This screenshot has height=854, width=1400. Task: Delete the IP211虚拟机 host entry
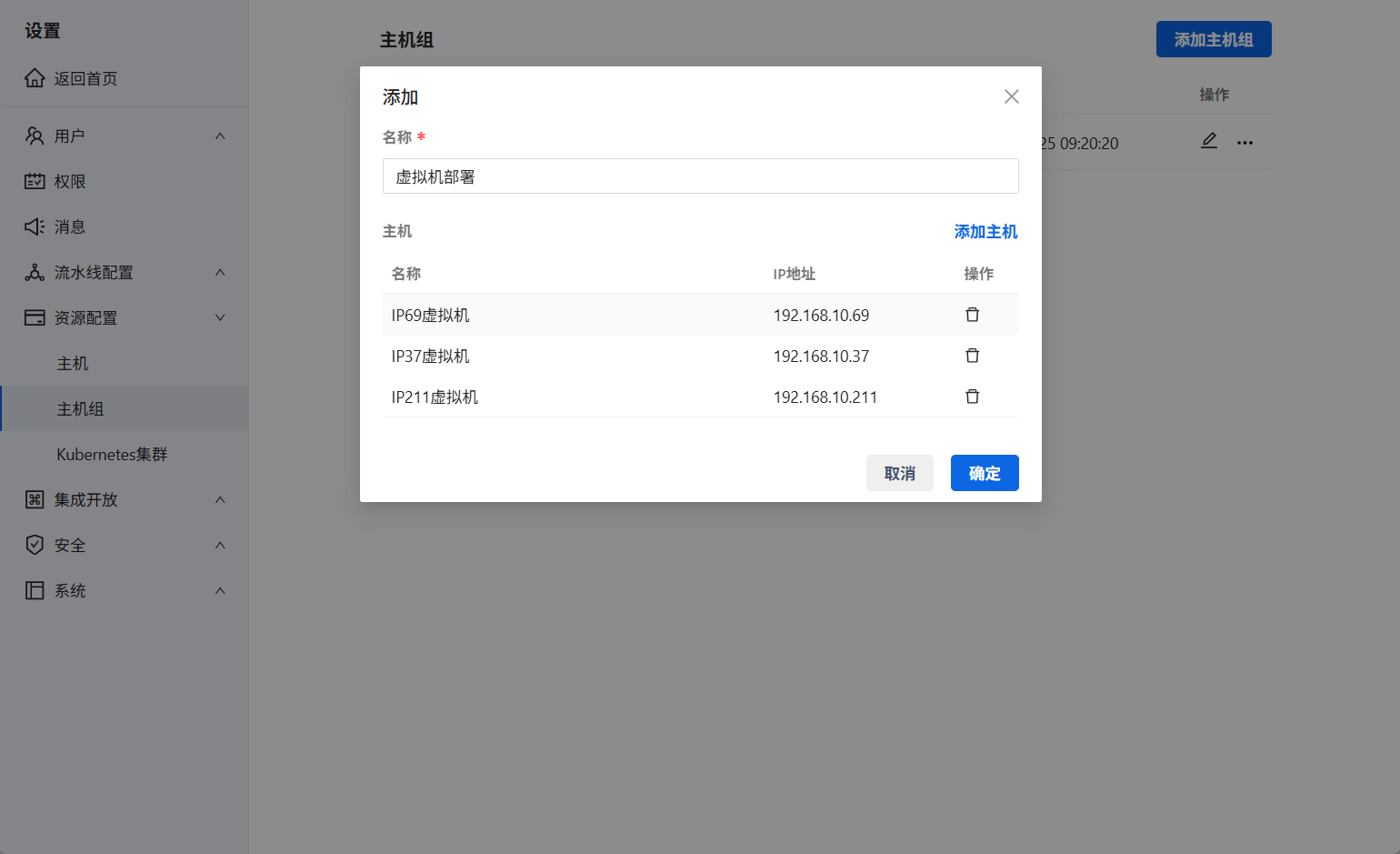click(x=972, y=396)
